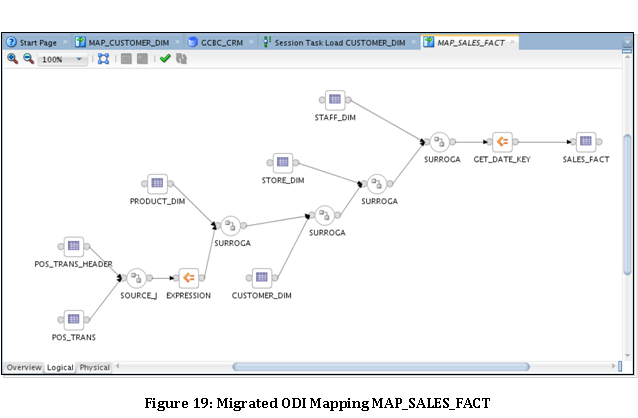Image resolution: width=638 pixels, height=418 pixels.
Task: Click the GET_DATE_KEY label text
Action: point(502,159)
